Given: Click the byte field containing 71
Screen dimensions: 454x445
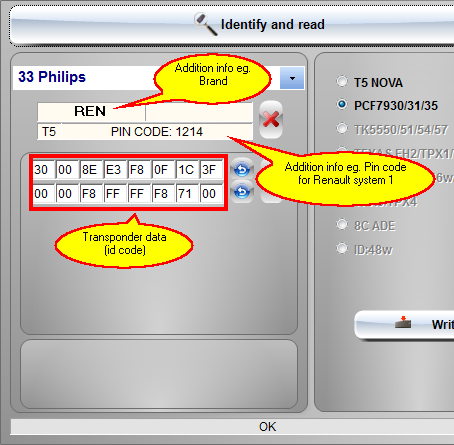Looking at the screenshot, I should coord(187,193).
